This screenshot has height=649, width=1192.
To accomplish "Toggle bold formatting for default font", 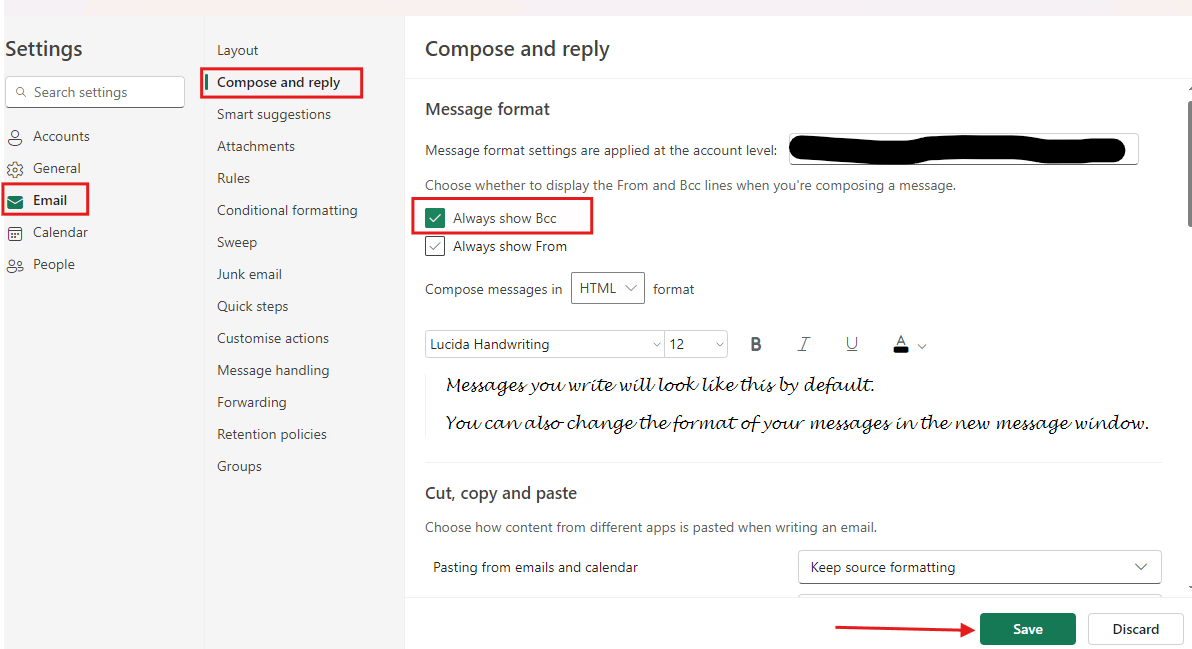I will pos(756,344).
